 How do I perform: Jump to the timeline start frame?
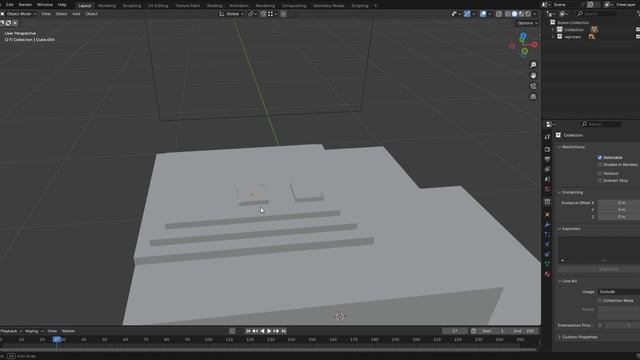[248, 331]
